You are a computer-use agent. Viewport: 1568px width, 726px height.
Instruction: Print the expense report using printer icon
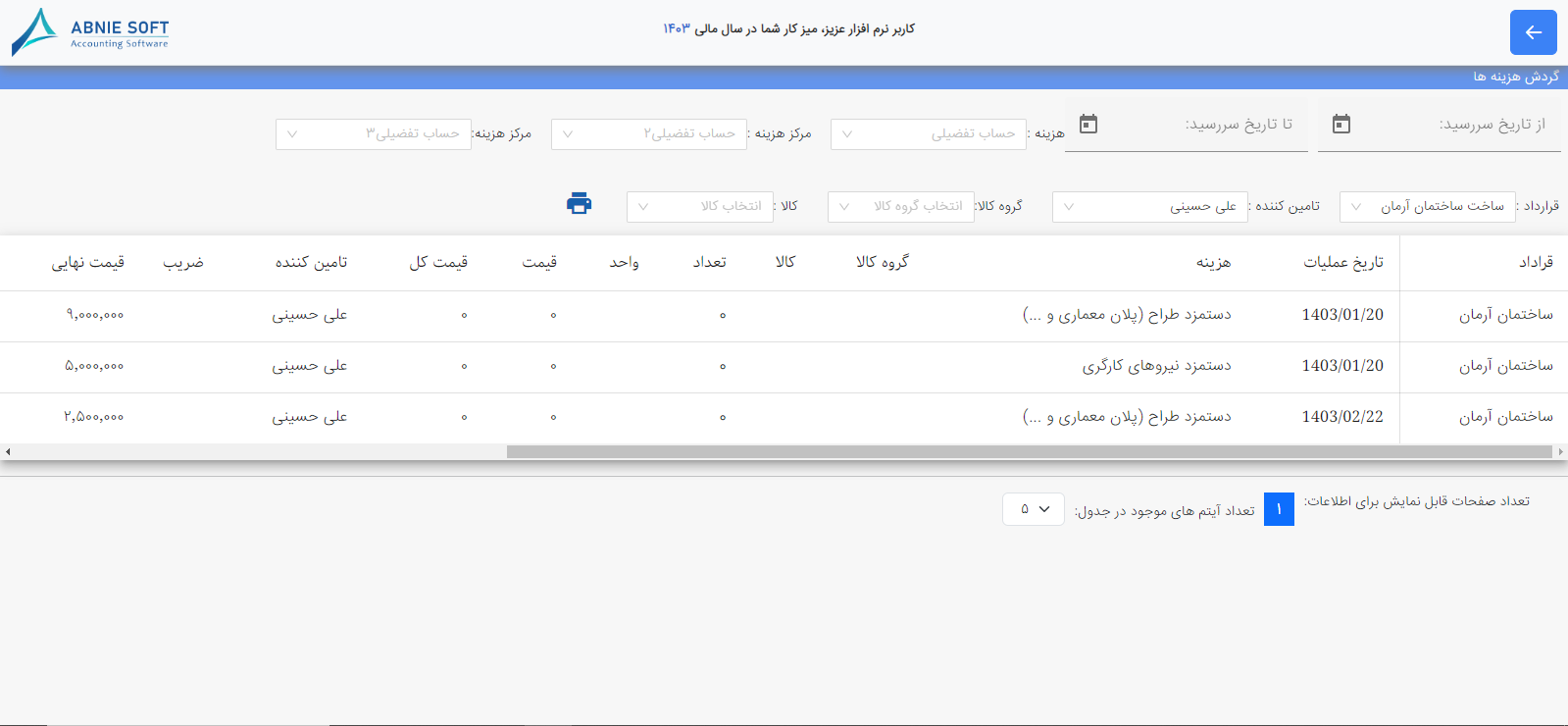coord(580,203)
